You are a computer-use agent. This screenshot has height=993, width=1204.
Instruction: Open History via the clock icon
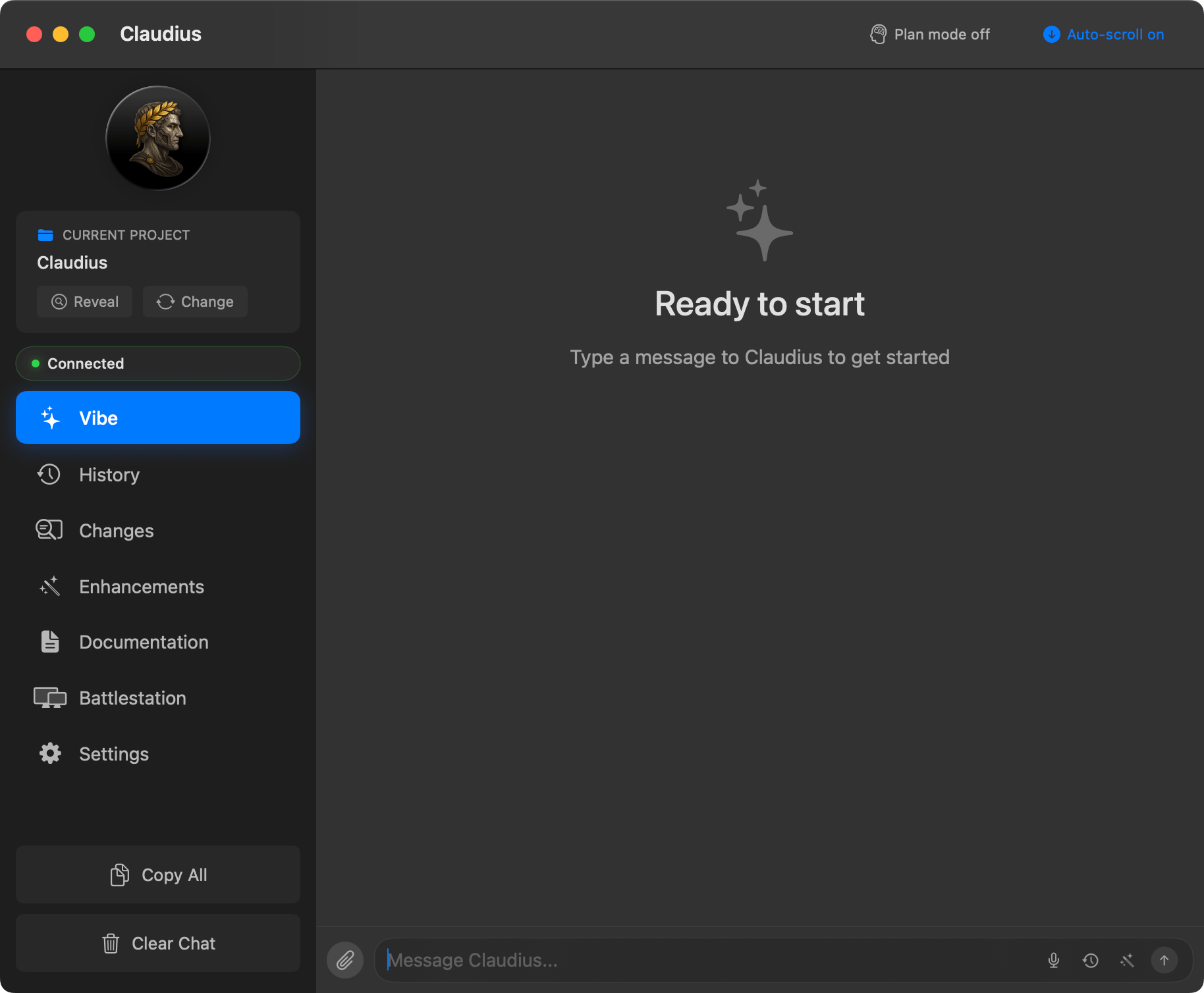point(49,474)
